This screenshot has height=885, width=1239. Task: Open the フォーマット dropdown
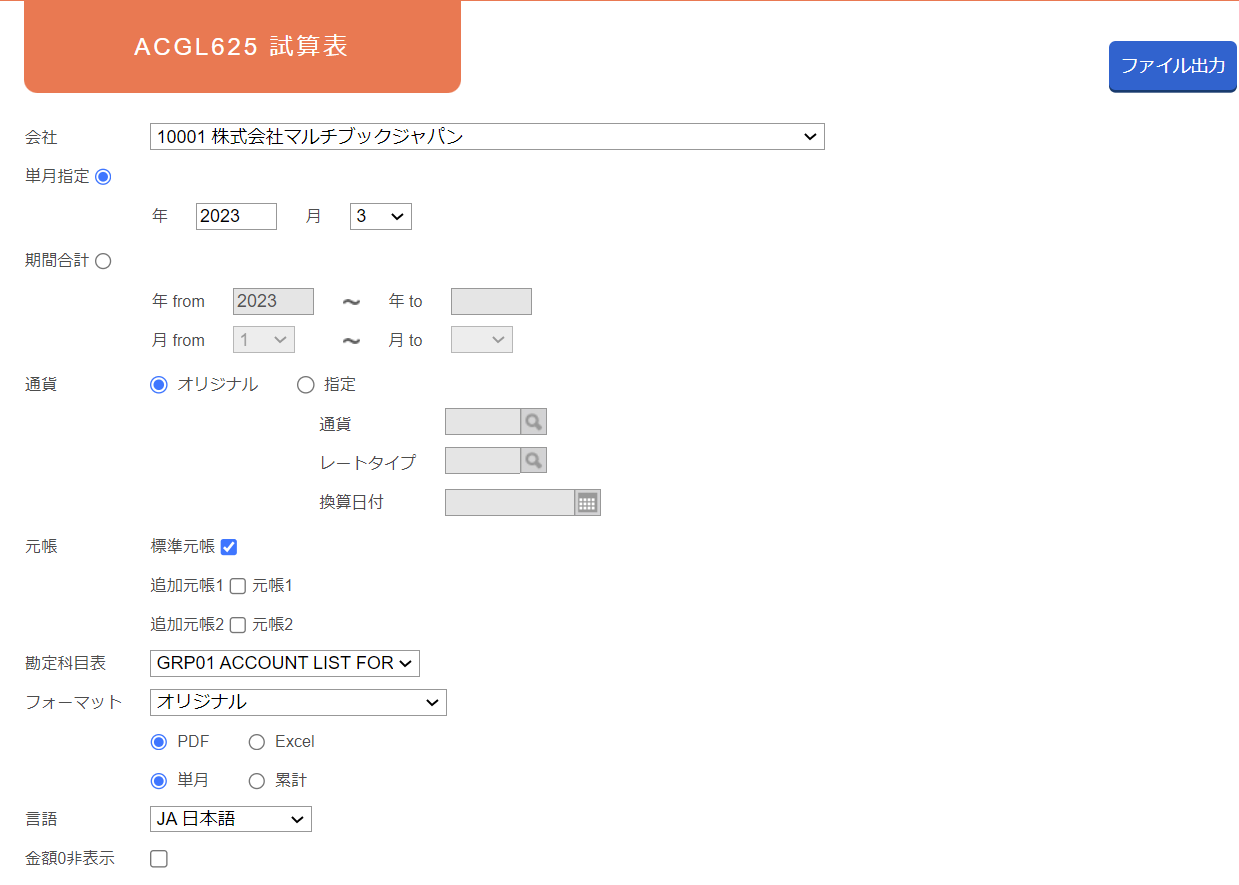[298, 702]
